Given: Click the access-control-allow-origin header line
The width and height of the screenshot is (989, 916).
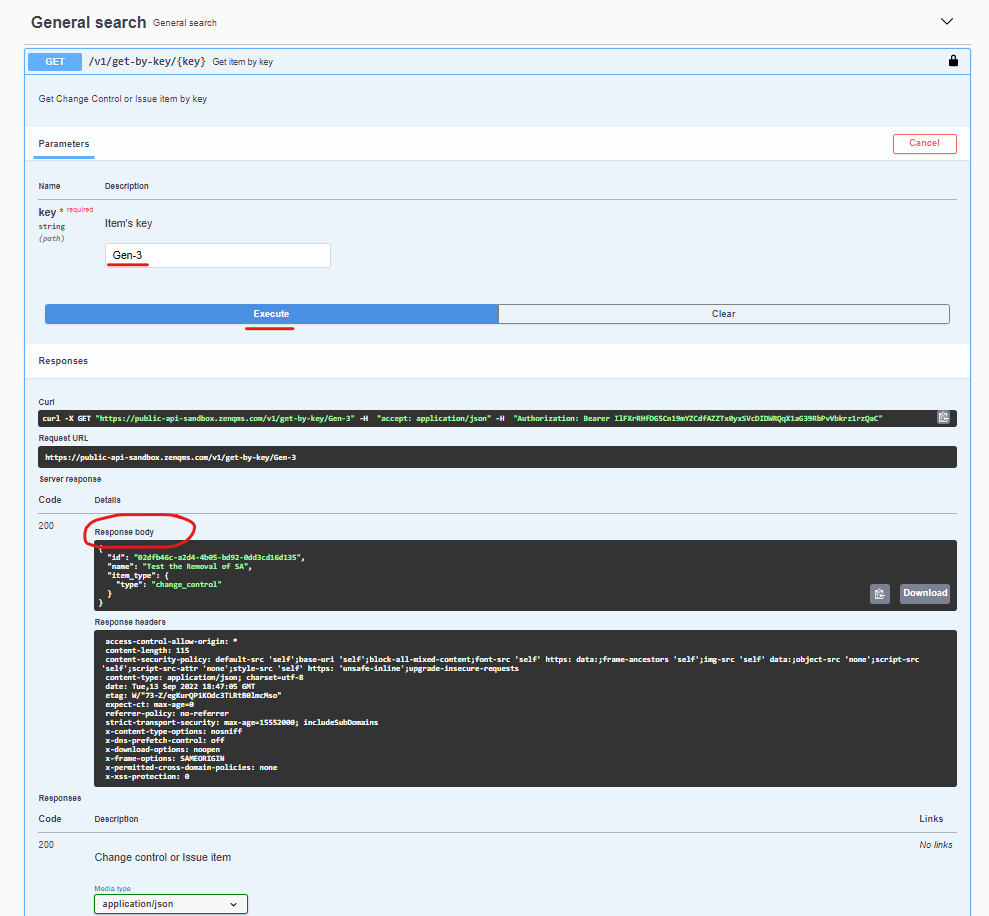Looking at the screenshot, I should (172, 641).
